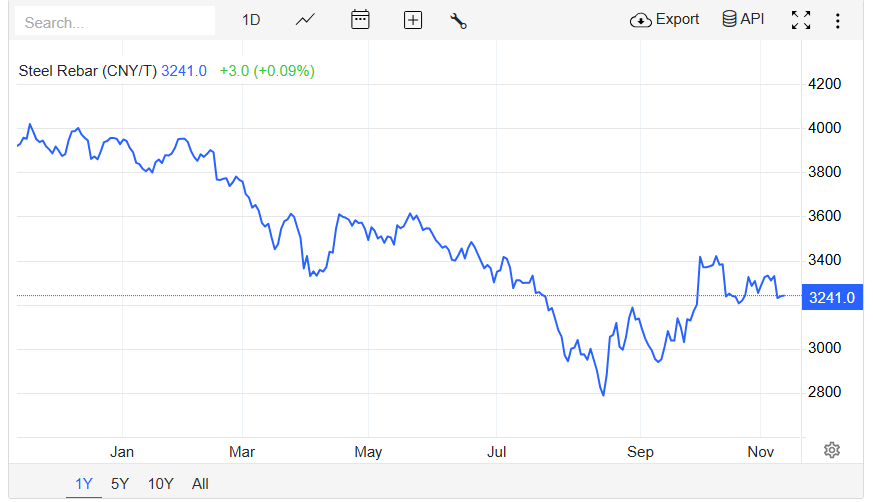Switch to the 10Y time range
873x502 pixels.
(x=160, y=484)
